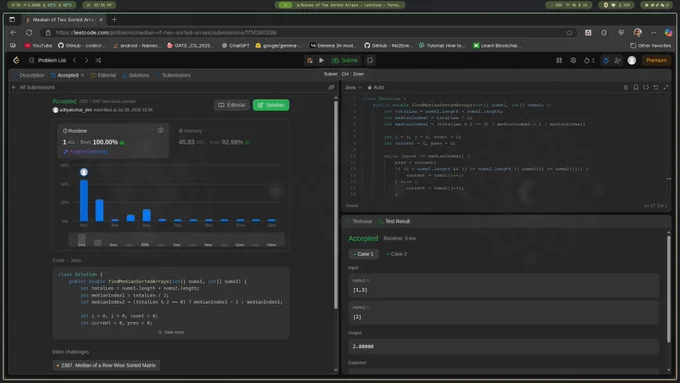Click the debugger icon beside Run

point(310,60)
